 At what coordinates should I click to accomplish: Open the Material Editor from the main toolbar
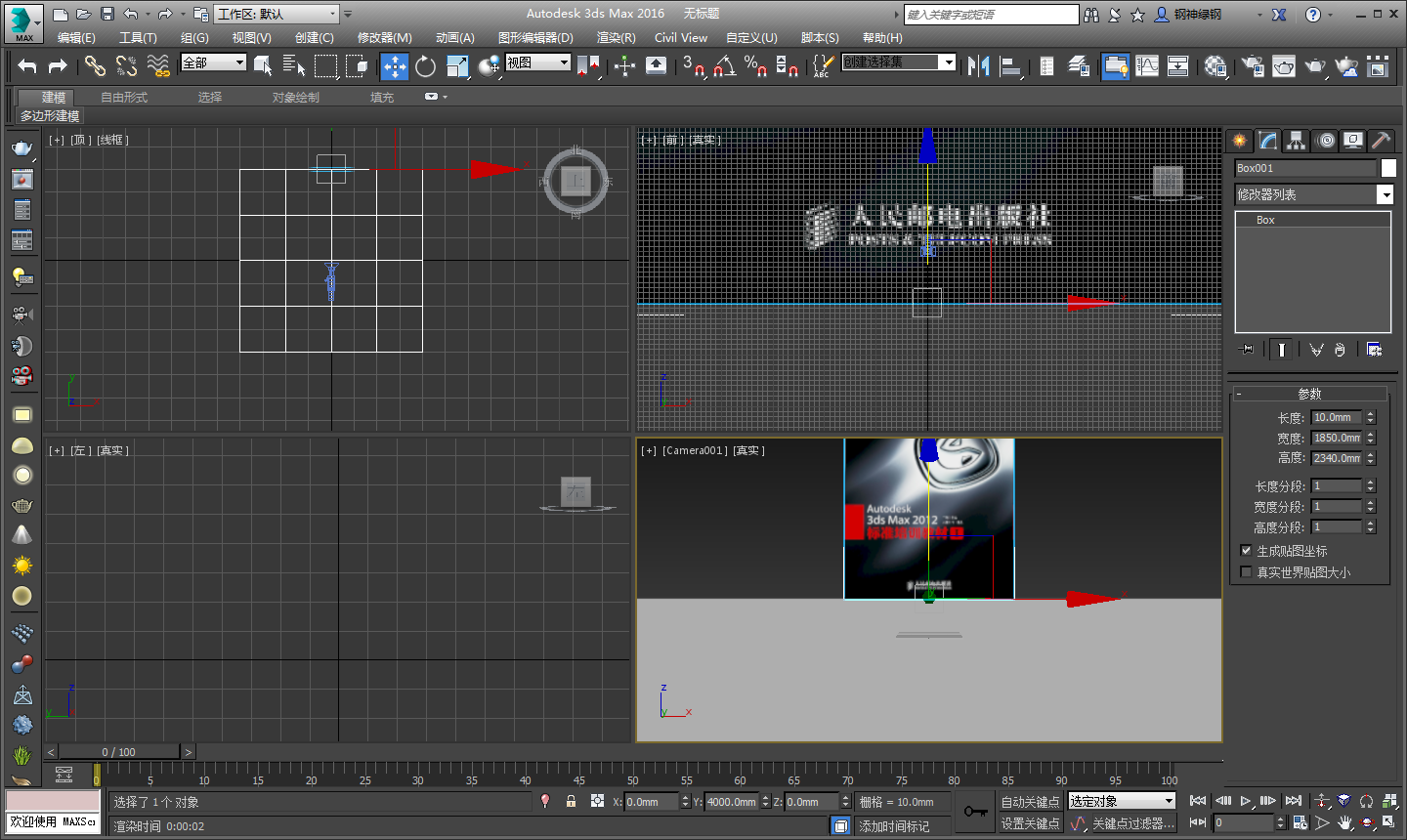click(x=1215, y=66)
